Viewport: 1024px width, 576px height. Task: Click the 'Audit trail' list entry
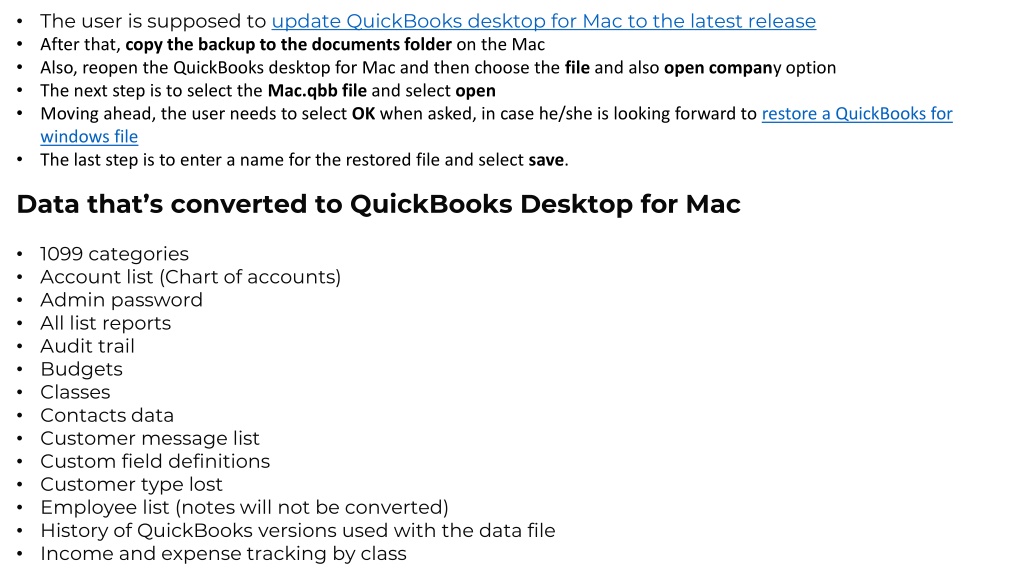click(88, 346)
